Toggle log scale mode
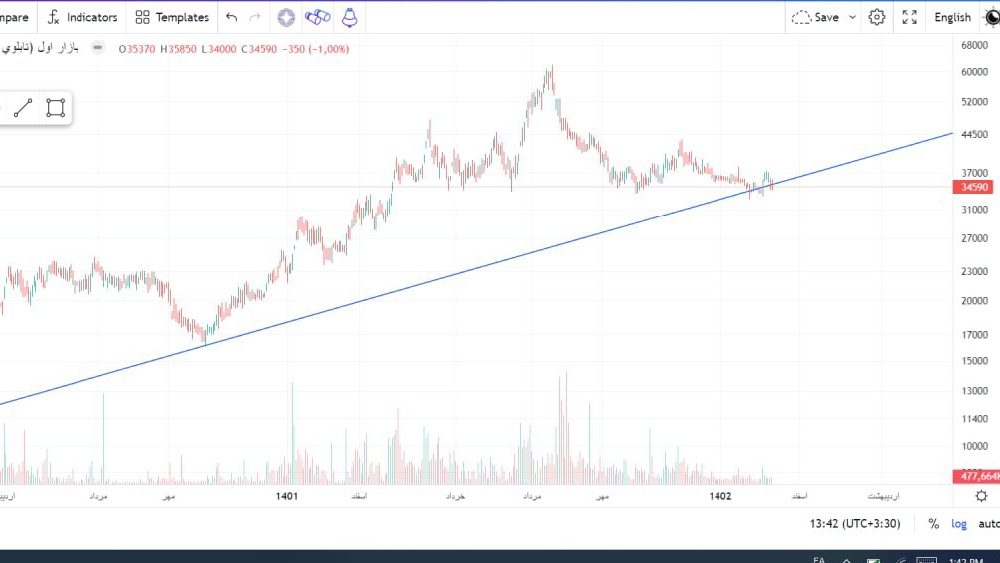This screenshot has height=563, width=1000. tap(959, 524)
